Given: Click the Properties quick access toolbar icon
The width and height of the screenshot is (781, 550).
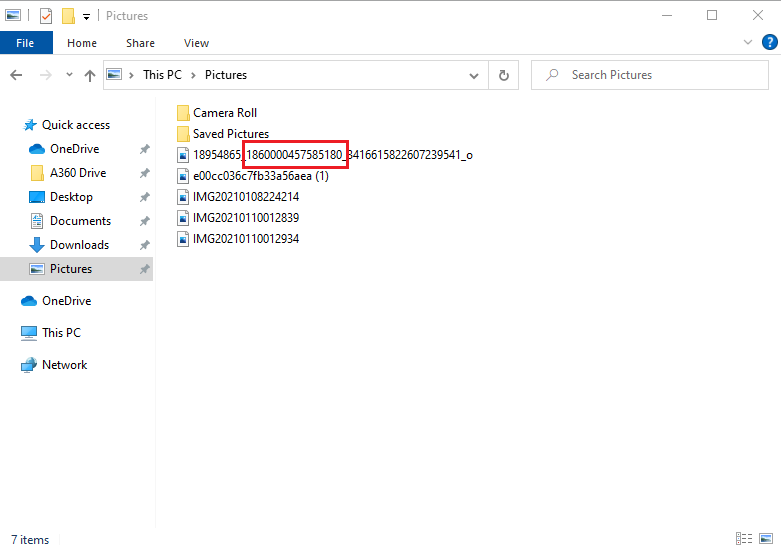Looking at the screenshot, I should click(45, 16).
